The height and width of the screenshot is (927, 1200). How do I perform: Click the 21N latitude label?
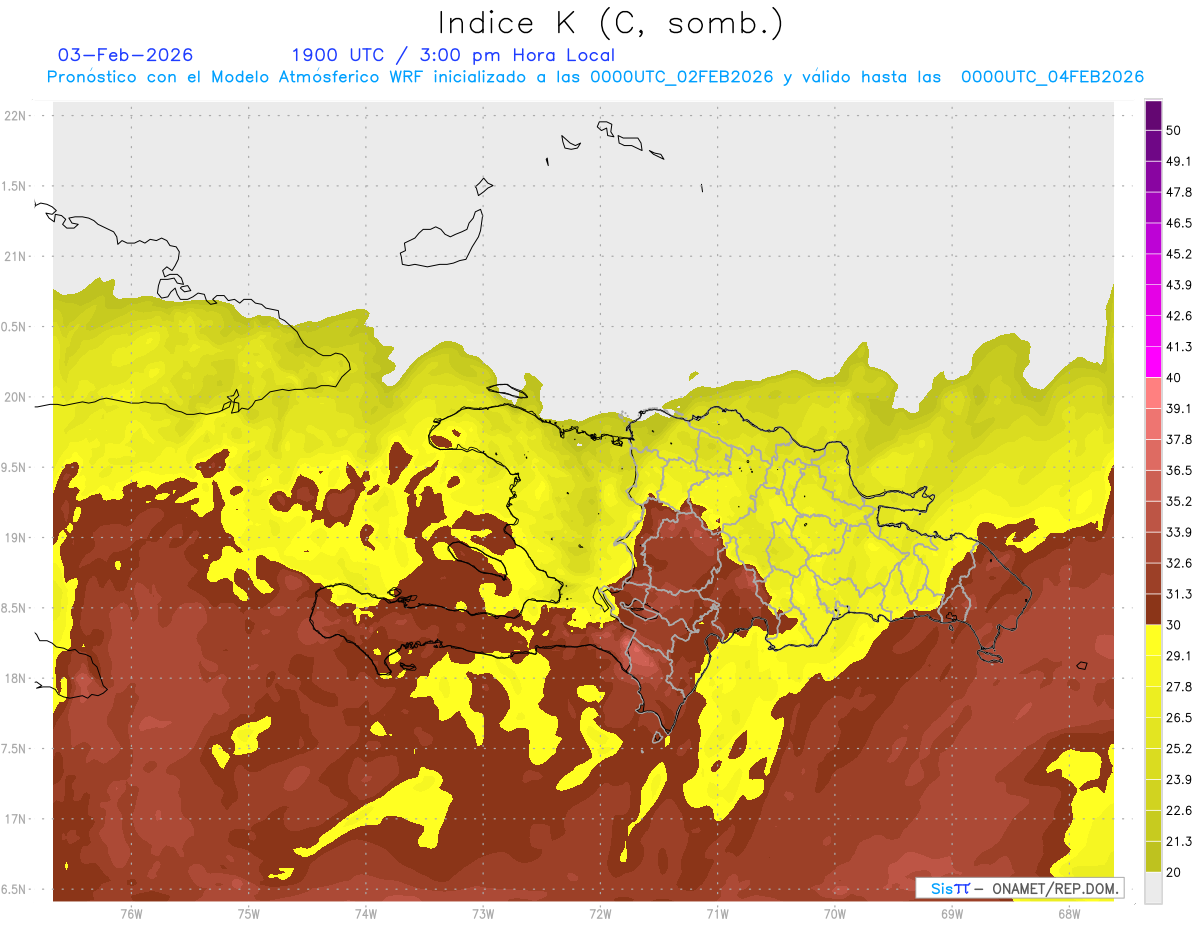point(17,256)
